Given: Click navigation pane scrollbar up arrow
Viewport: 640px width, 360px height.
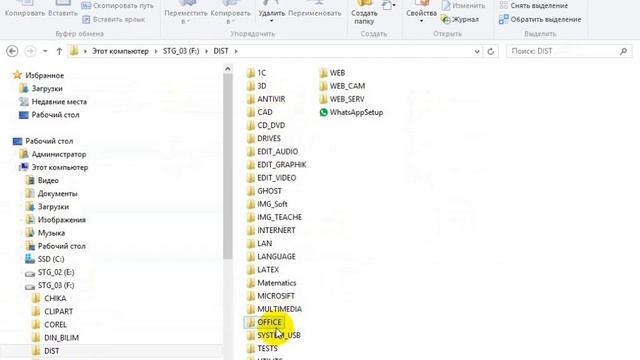Looking at the screenshot, I should [x=228, y=69].
